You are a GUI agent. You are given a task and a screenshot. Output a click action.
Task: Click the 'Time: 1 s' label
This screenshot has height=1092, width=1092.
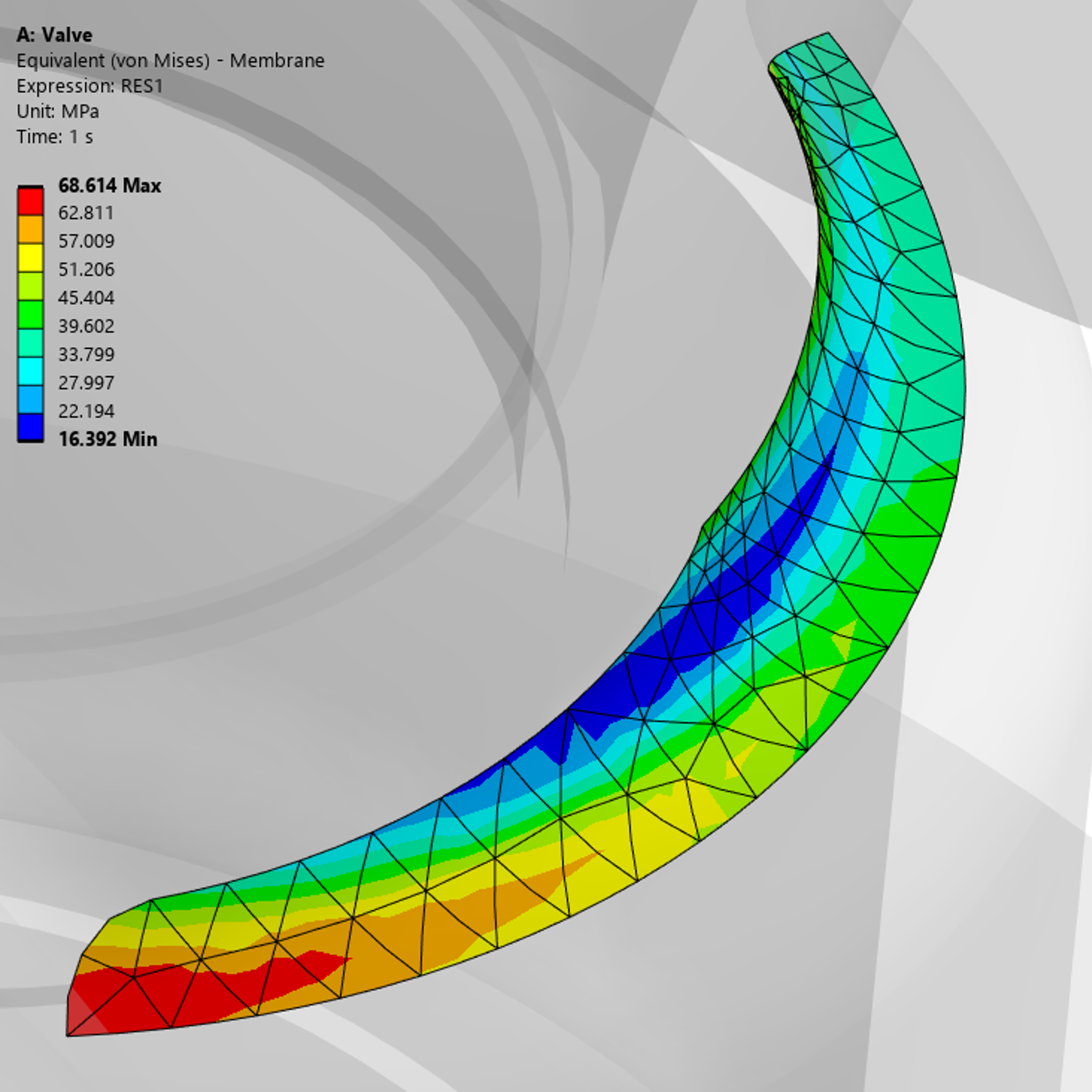tap(55, 137)
